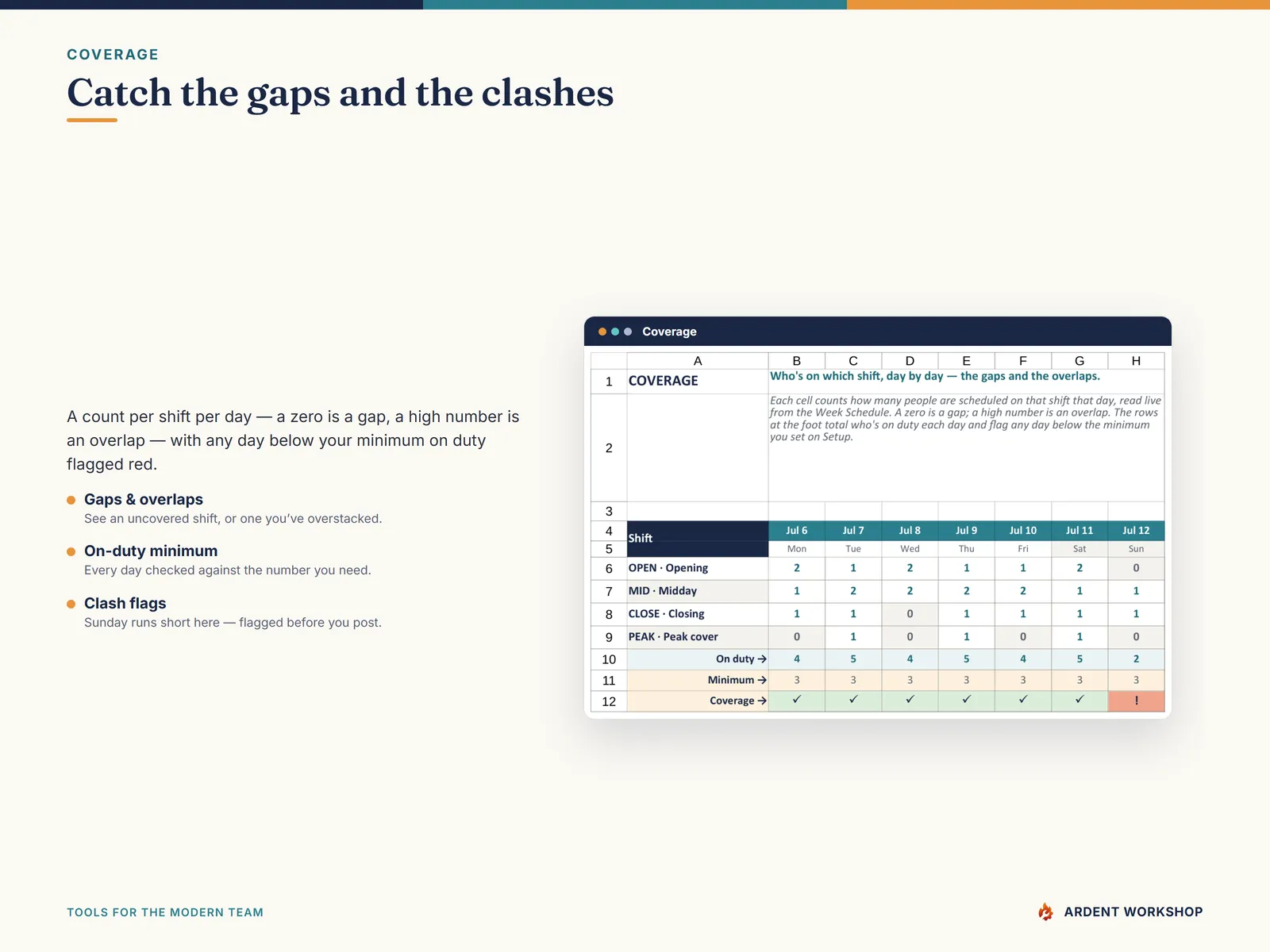The image size is (1270, 952).
Task: Click the ARDENT WORKSHOP brand name
Action: click(1133, 912)
